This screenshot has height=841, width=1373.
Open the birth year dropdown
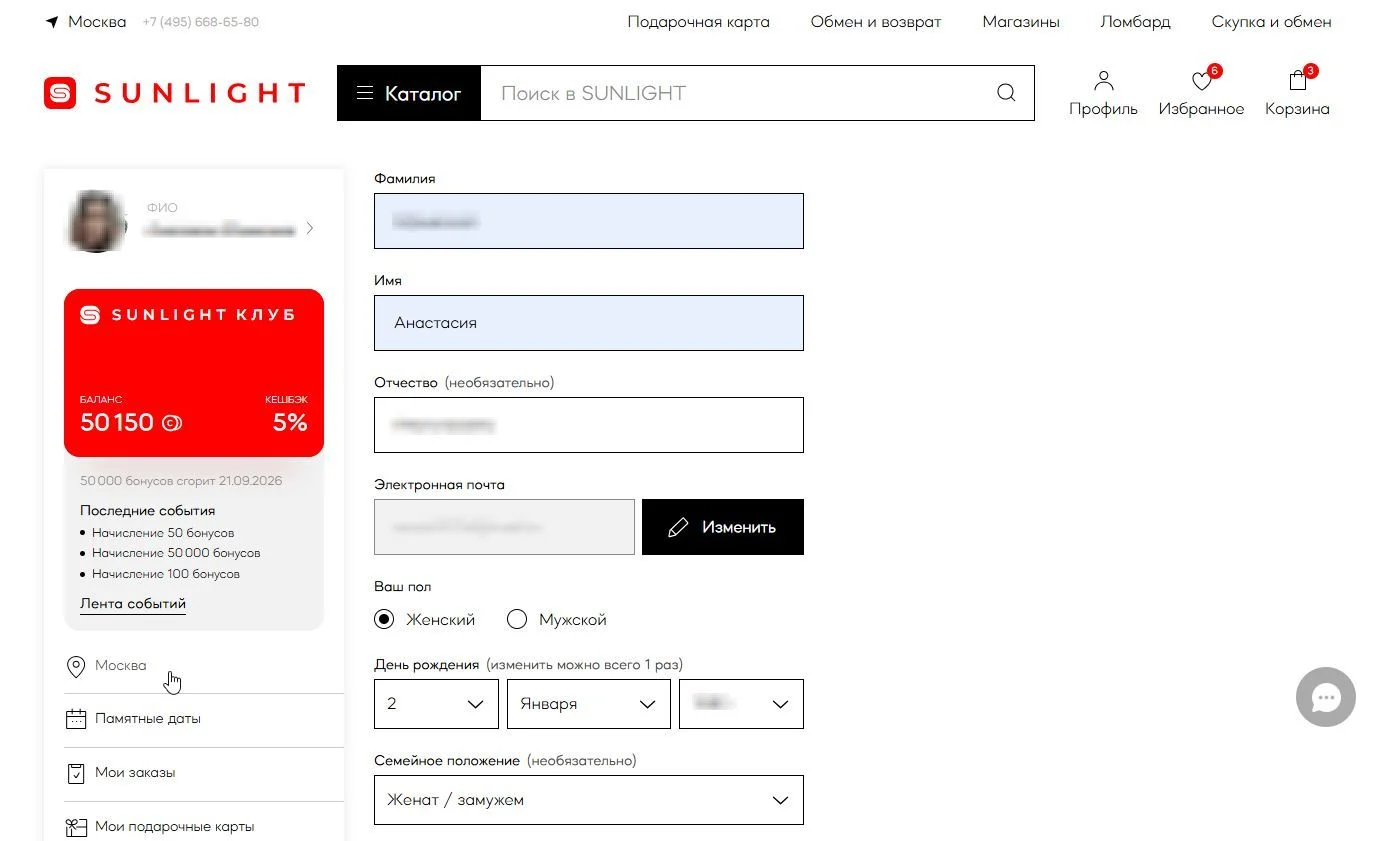[x=741, y=704]
